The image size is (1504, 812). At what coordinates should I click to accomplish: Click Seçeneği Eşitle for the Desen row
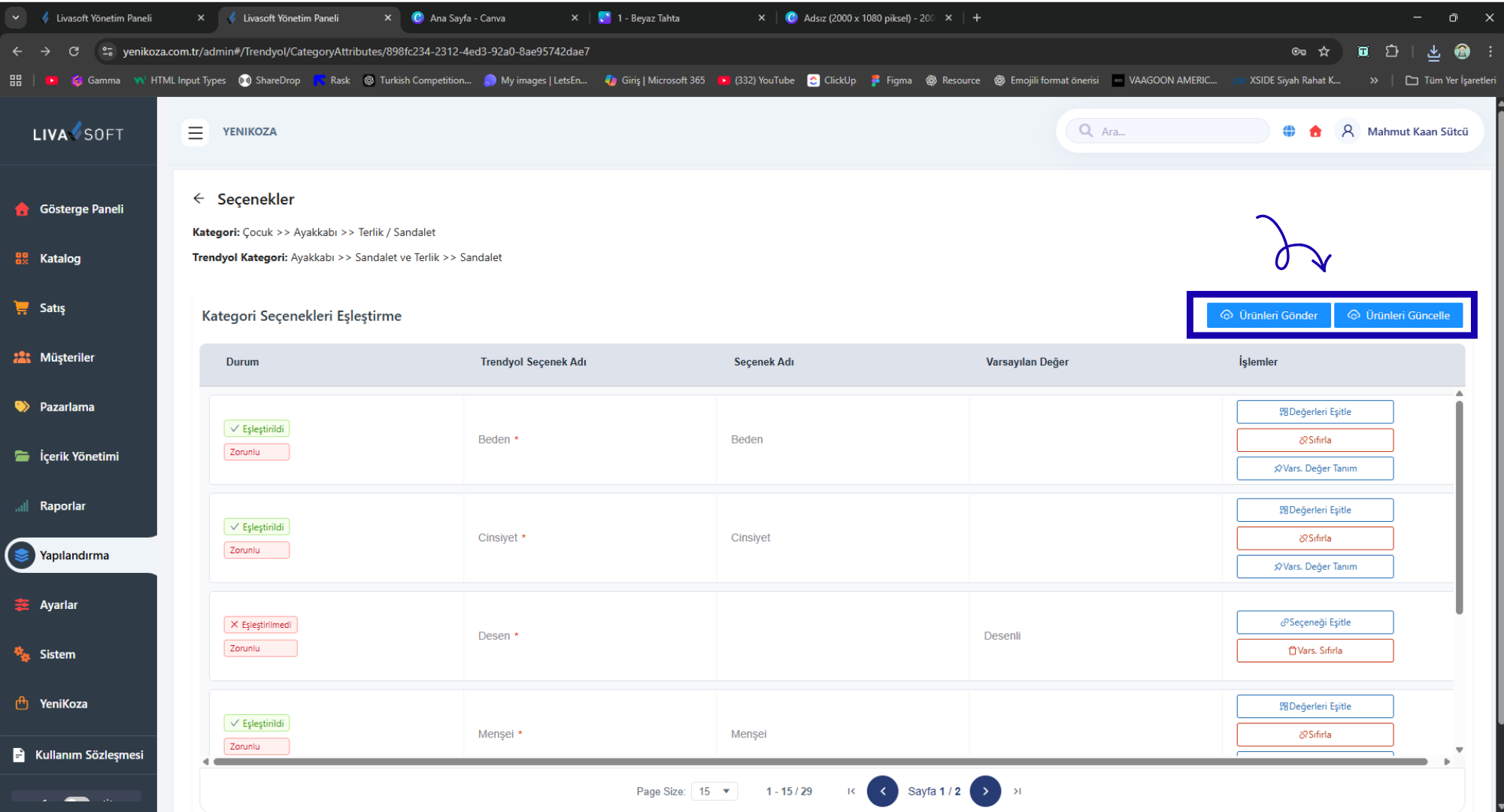[x=1314, y=623]
